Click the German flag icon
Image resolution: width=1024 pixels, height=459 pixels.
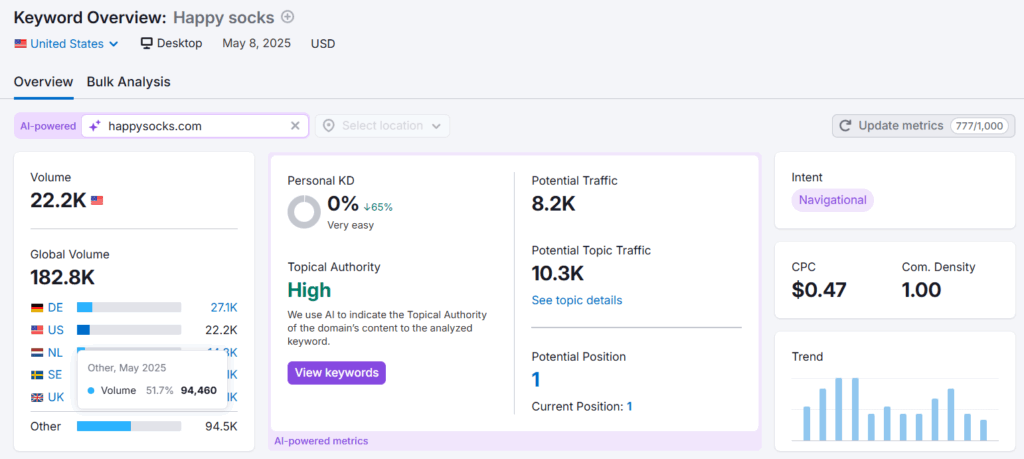click(37, 308)
